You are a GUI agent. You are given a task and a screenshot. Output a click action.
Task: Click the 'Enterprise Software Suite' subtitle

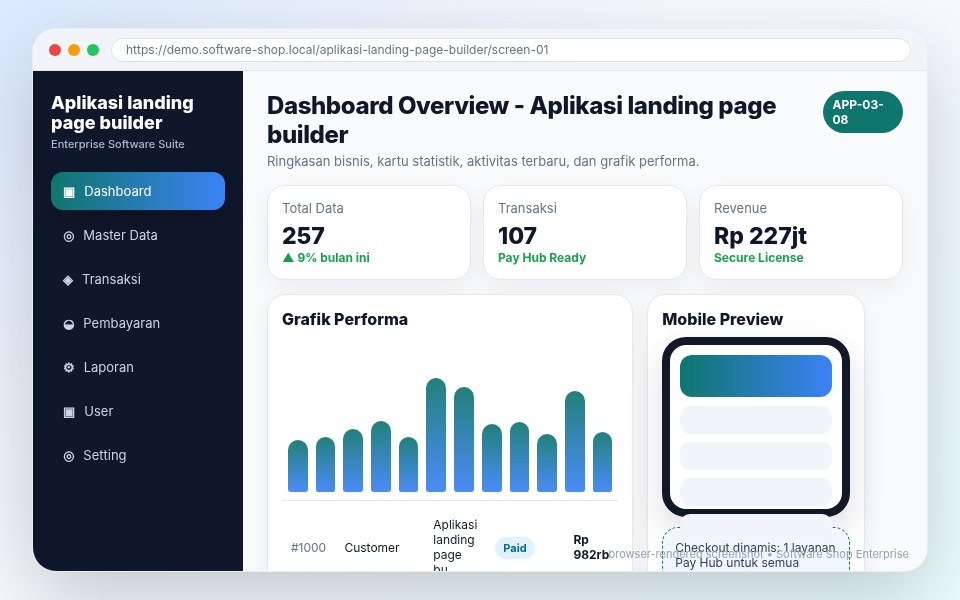118,144
